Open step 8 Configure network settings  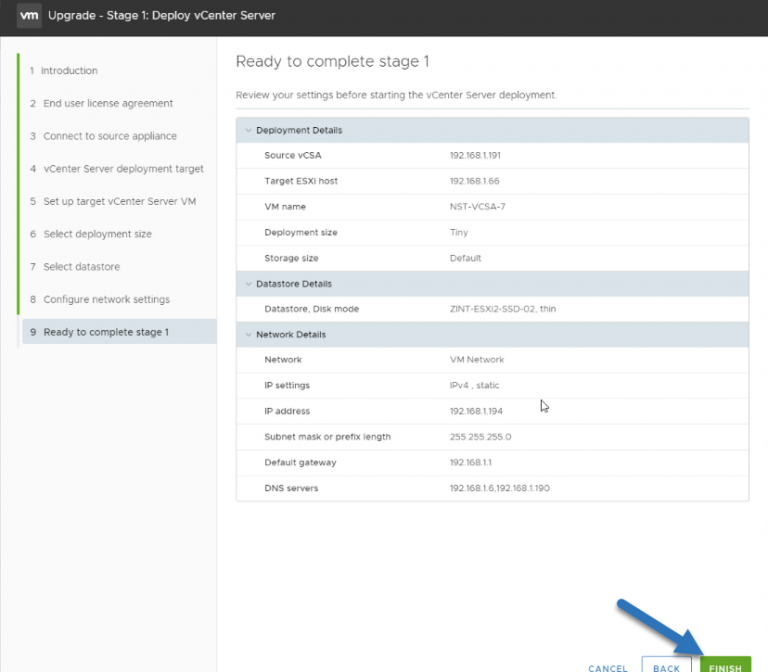coord(99,299)
